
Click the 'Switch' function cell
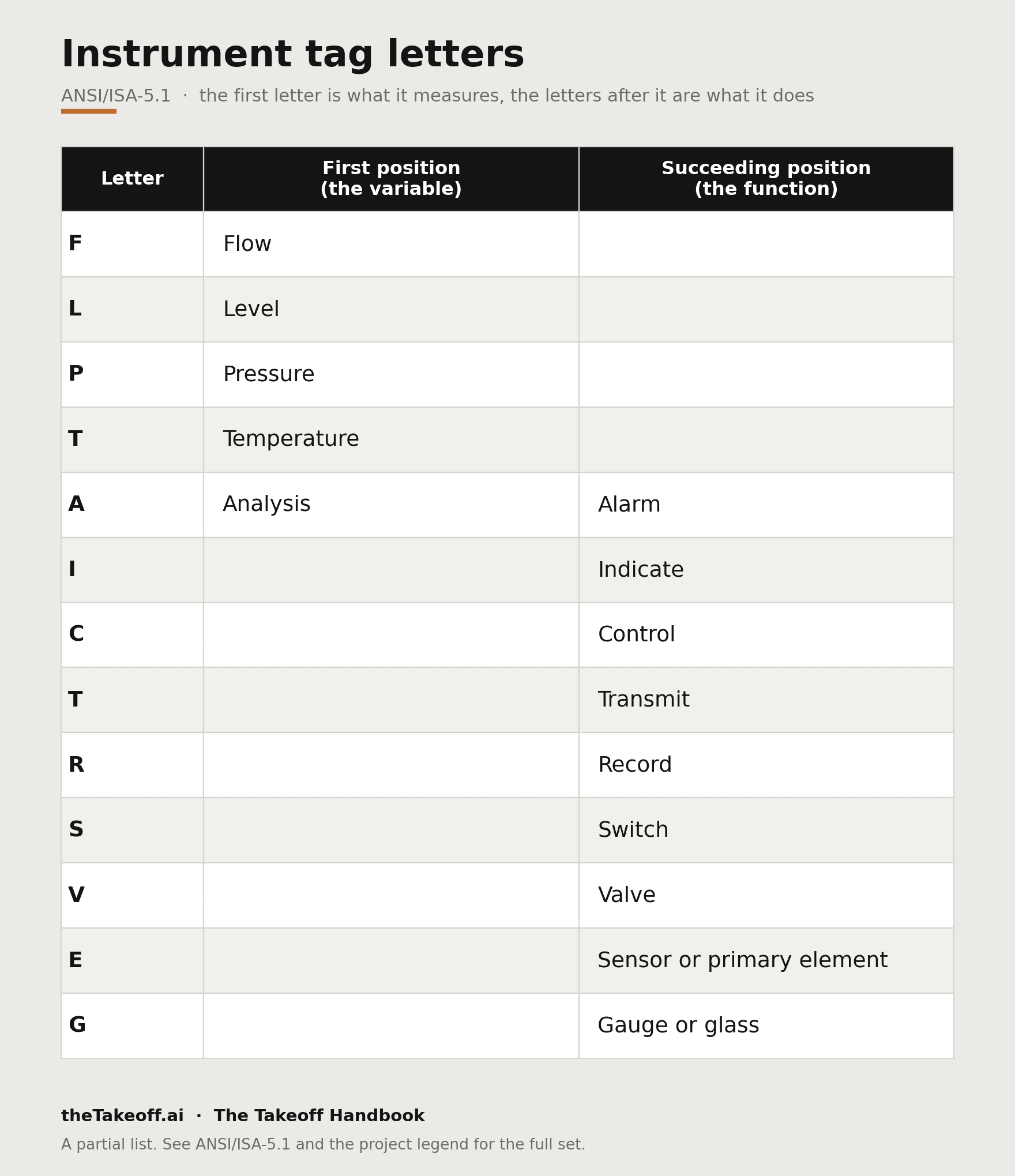[x=766, y=830]
